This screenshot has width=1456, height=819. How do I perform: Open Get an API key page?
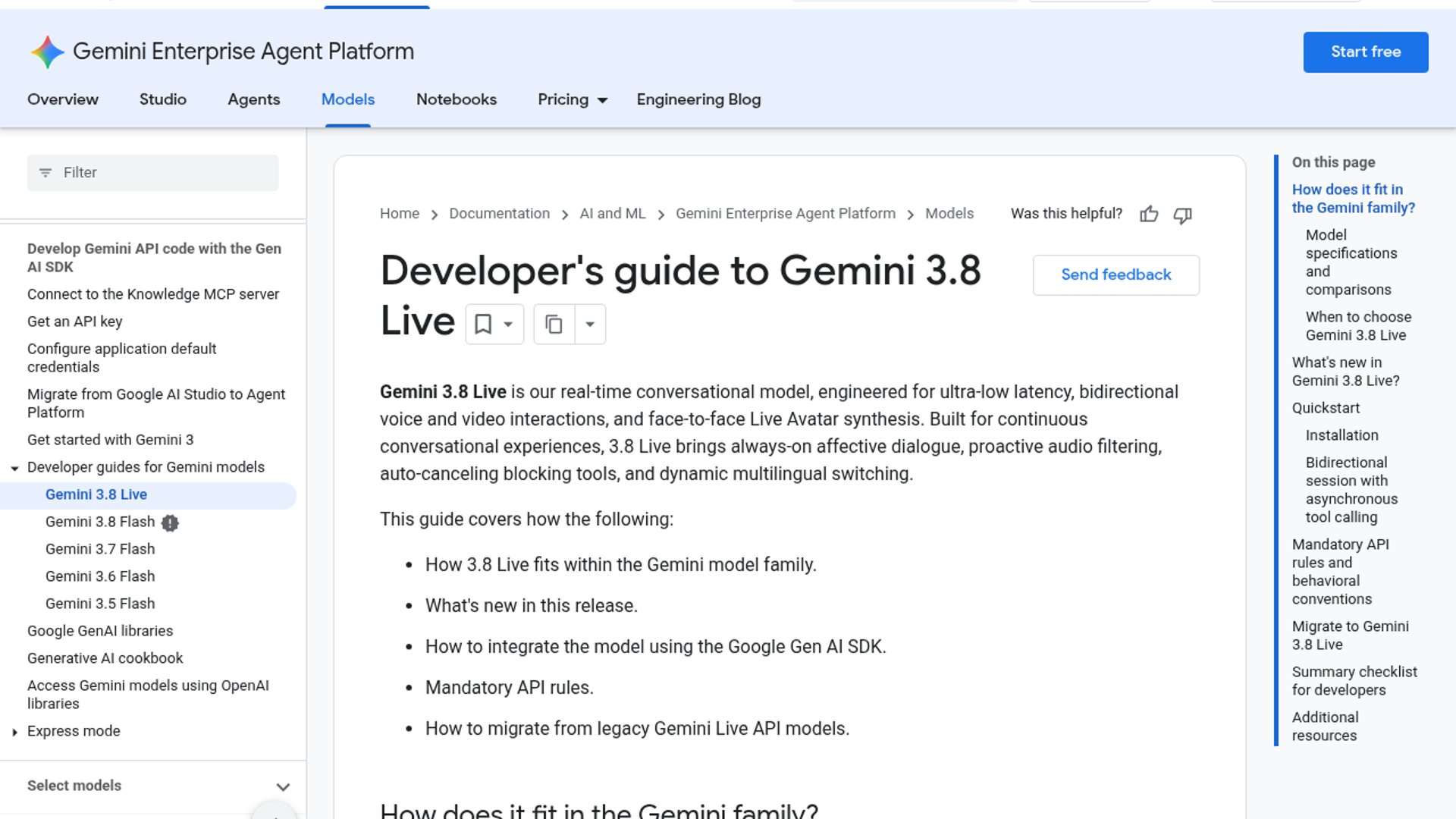75,322
